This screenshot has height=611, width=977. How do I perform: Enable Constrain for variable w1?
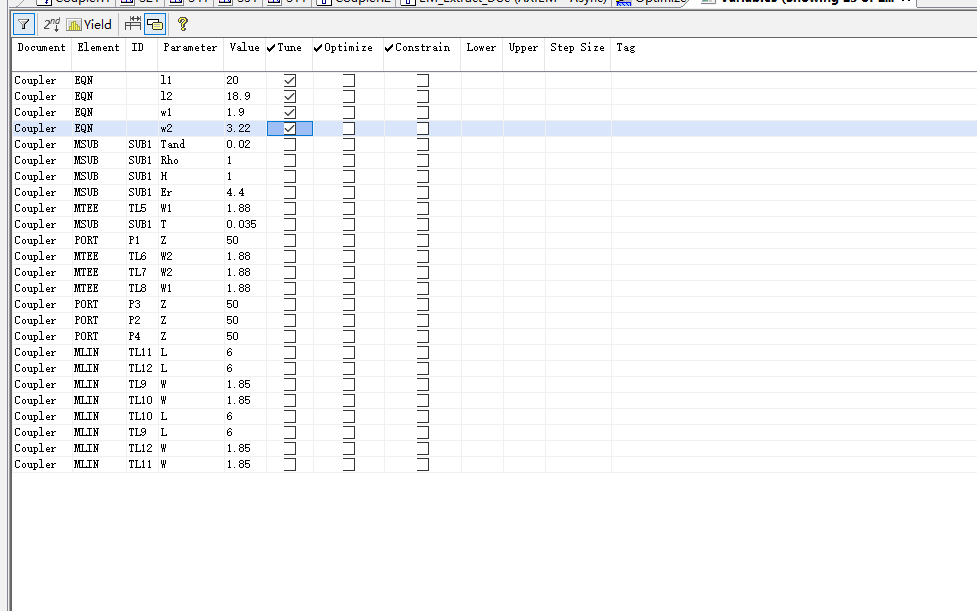423,112
